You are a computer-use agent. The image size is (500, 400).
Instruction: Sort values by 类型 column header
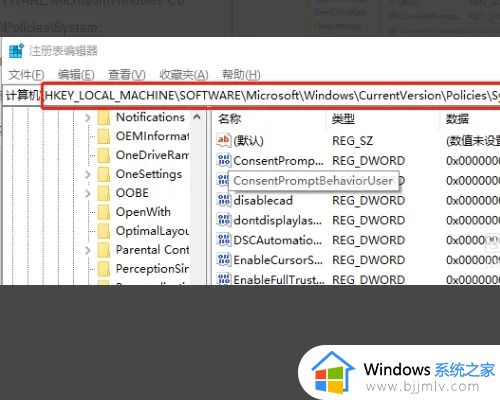pyautogui.click(x=343, y=119)
